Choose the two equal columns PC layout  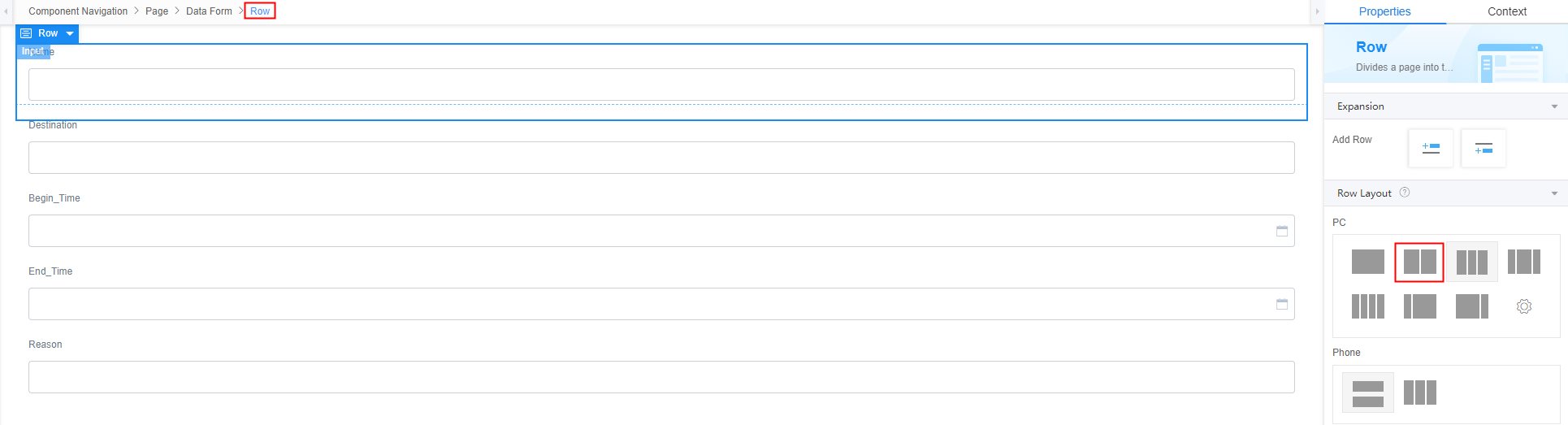pyautogui.click(x=1419, y=262)
